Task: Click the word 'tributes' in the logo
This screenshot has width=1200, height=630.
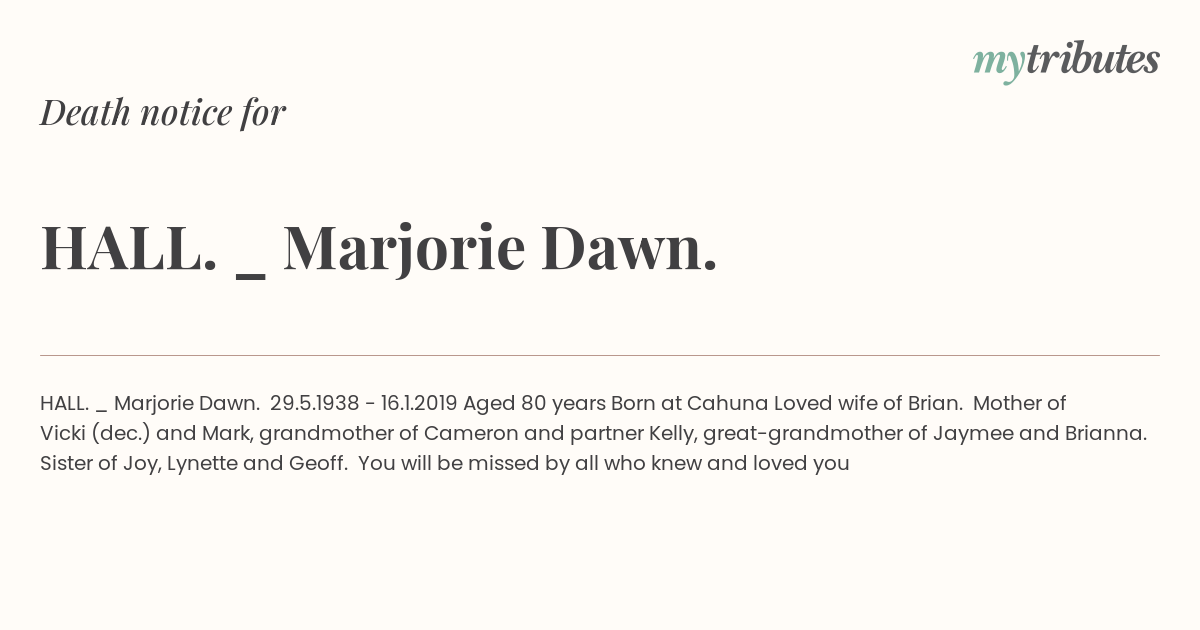Action: pyautogui.click(x=1092, y=59)
